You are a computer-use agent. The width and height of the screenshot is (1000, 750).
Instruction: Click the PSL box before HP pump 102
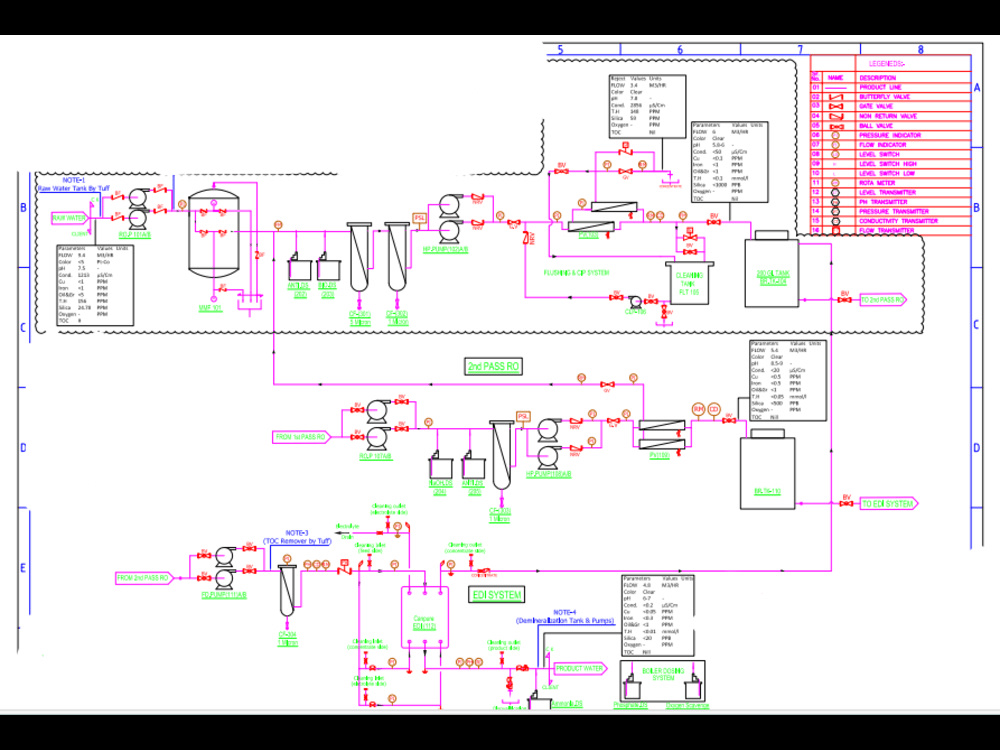click(420, 218)
